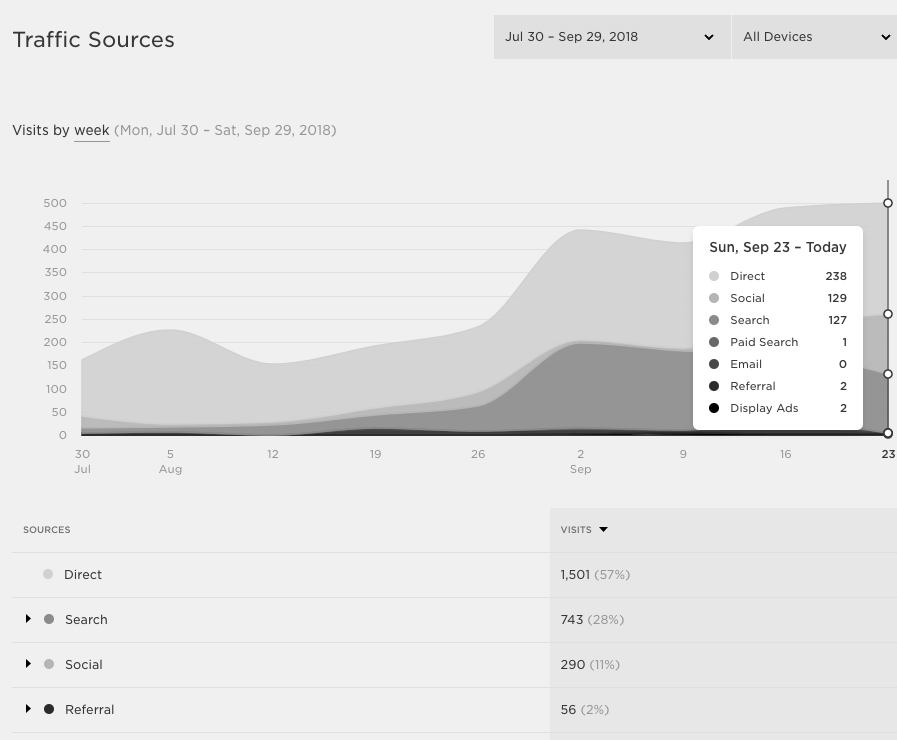This screenshot has height=740, width=897.
Task: Click the Visits sort descending arrow icon
Action: tap(603, 530)
